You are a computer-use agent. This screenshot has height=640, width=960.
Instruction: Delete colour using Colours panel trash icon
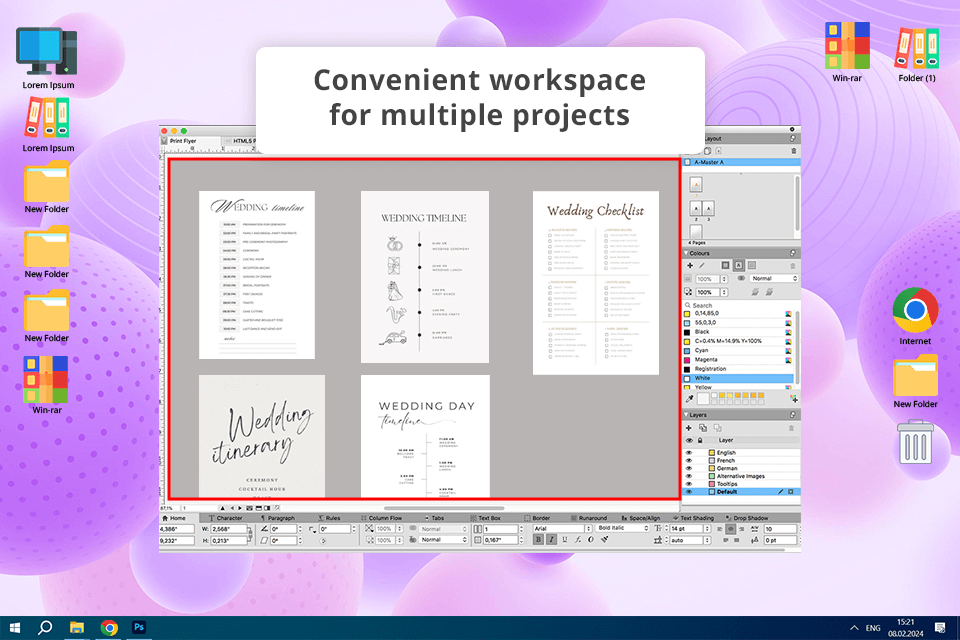pos(793,266)
